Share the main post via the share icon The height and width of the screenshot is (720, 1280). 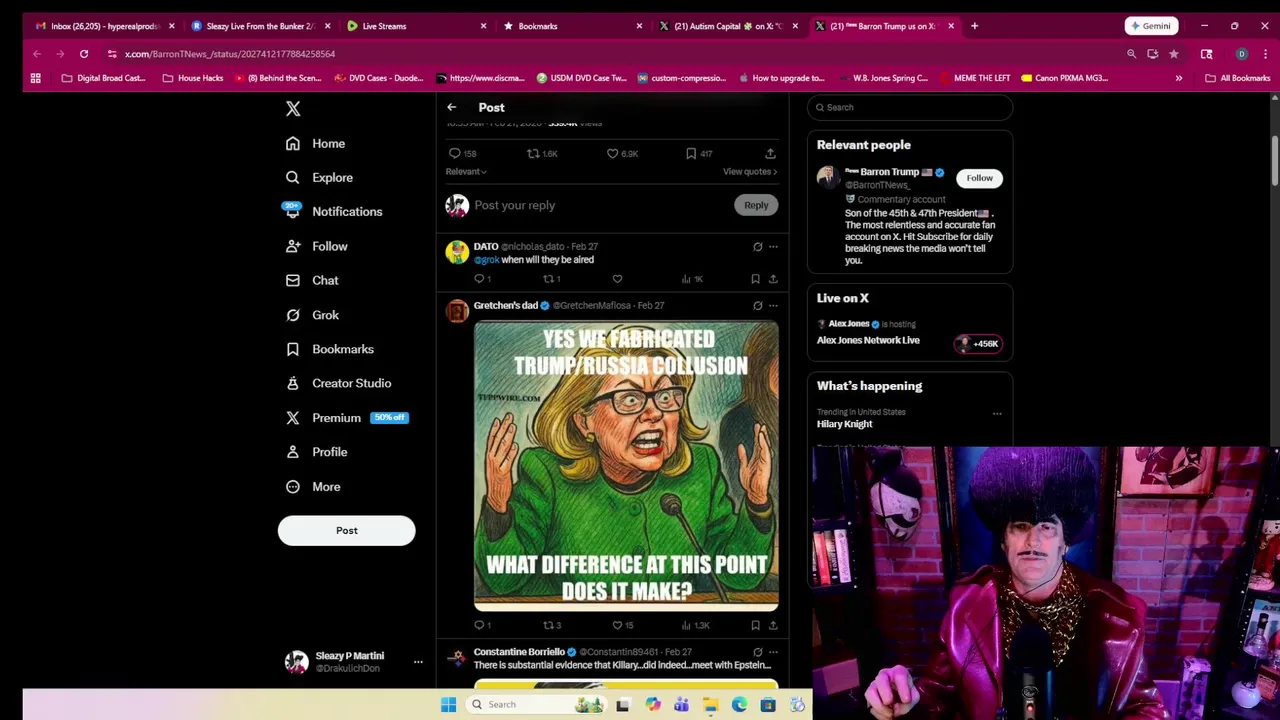(x=770, y=153)
